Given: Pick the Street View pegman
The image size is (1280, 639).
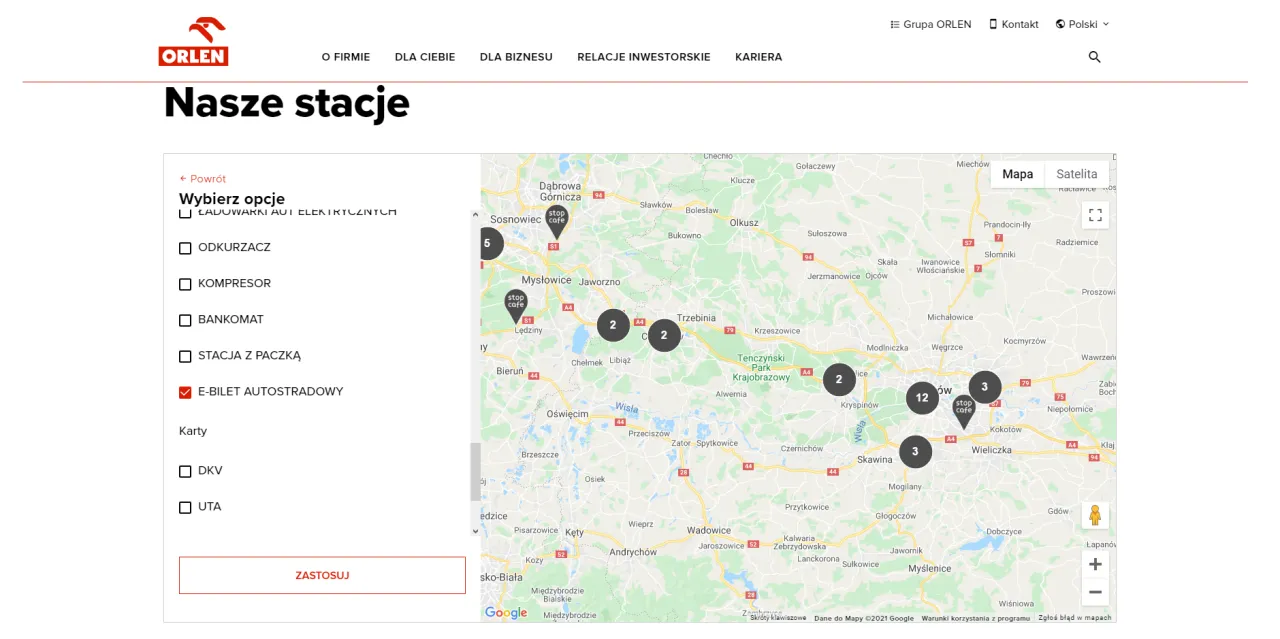Looking at the screenshot, I should [x=1095, y=516].
